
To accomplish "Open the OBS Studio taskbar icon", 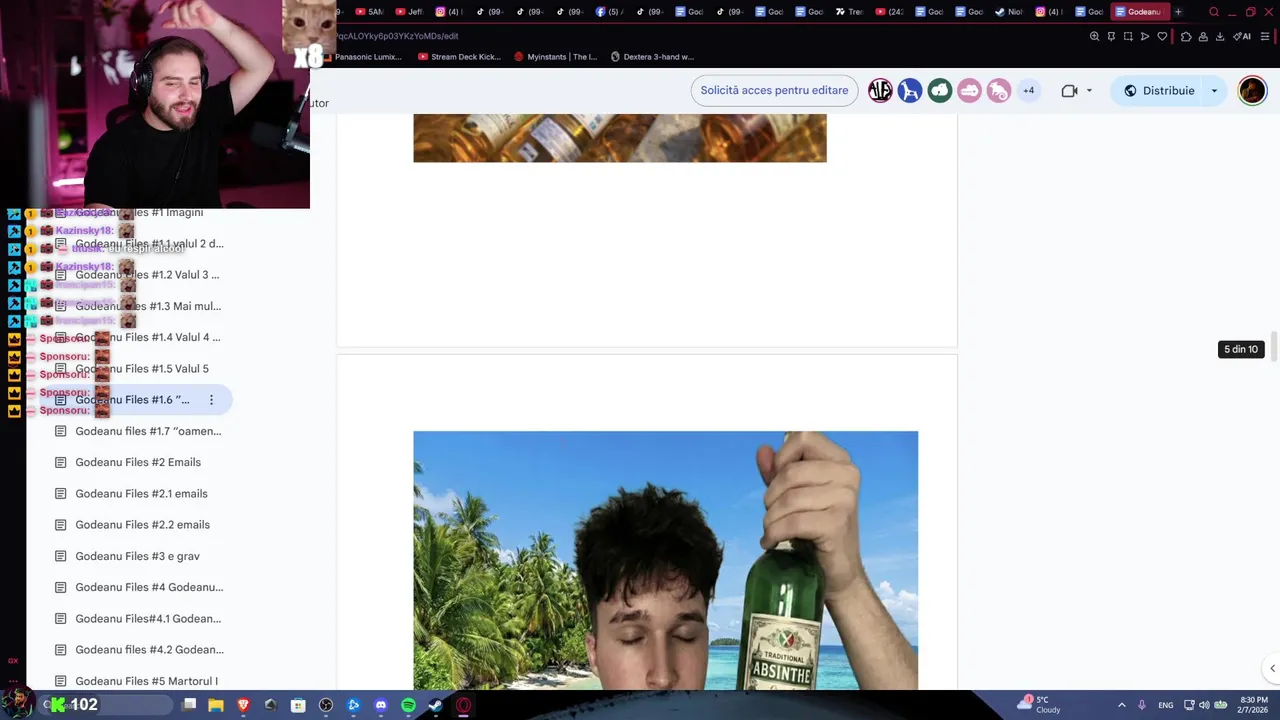I will (x=326, y=705).
